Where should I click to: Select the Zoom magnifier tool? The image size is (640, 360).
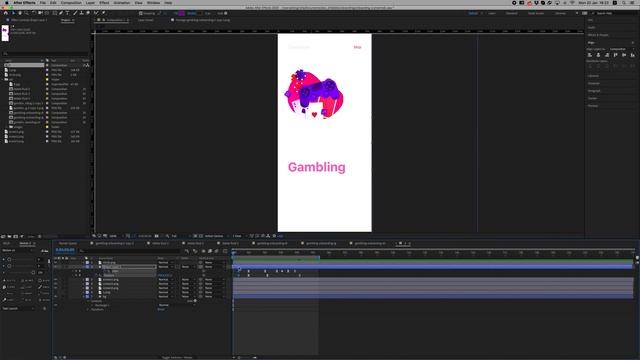coord(27,13)
